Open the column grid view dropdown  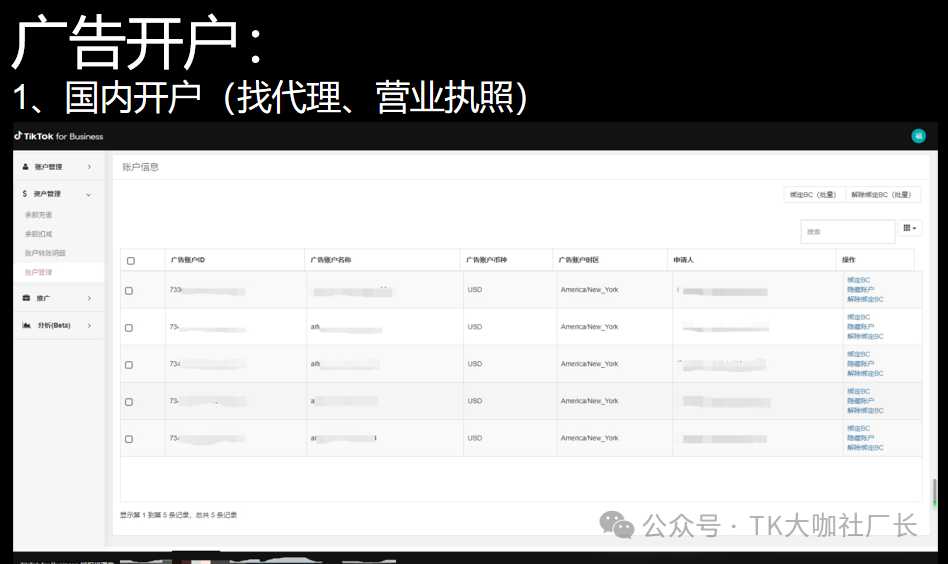click(x=909, y=228)
